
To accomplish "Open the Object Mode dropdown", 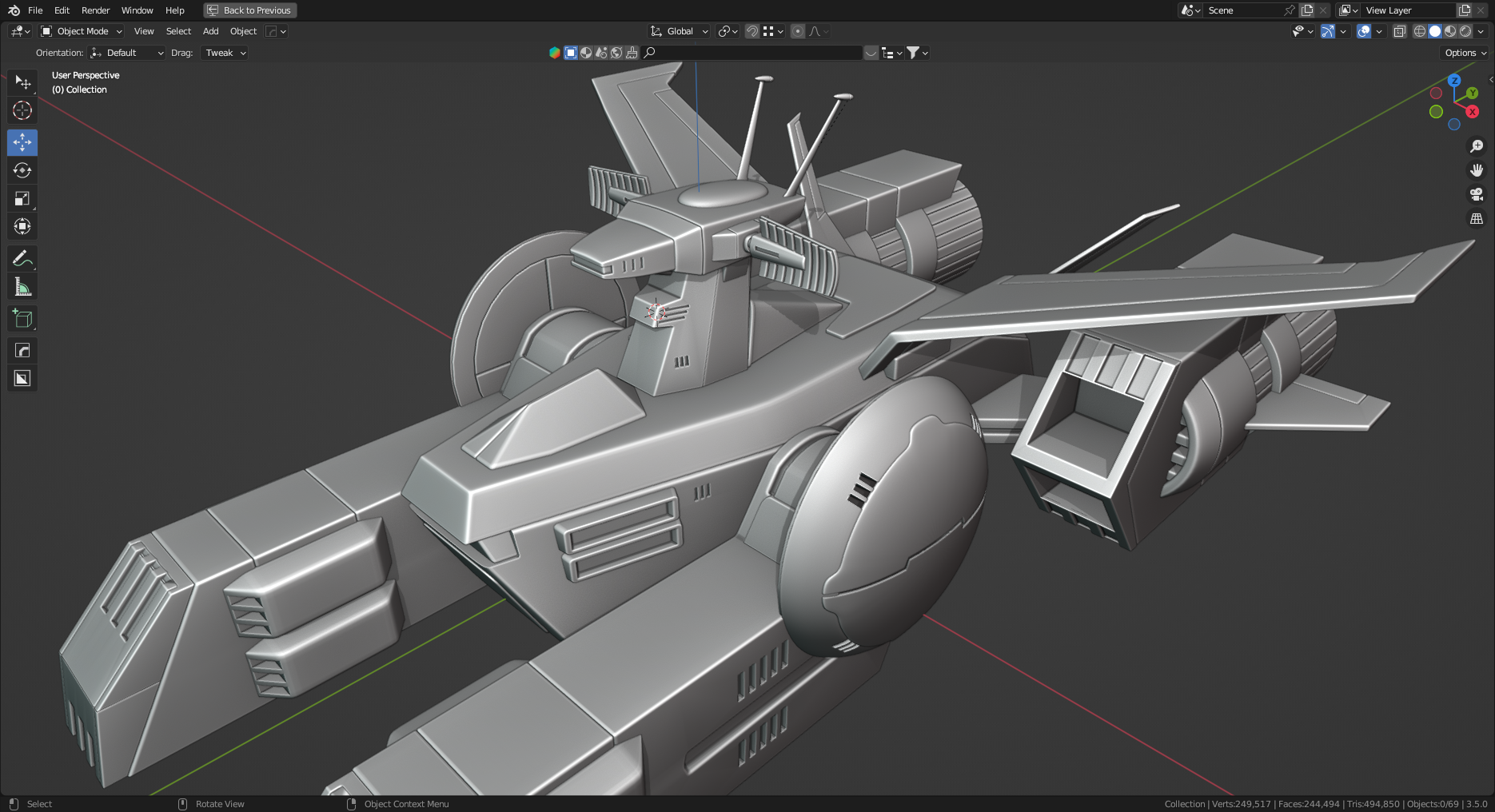I will [x=82, y=31].
